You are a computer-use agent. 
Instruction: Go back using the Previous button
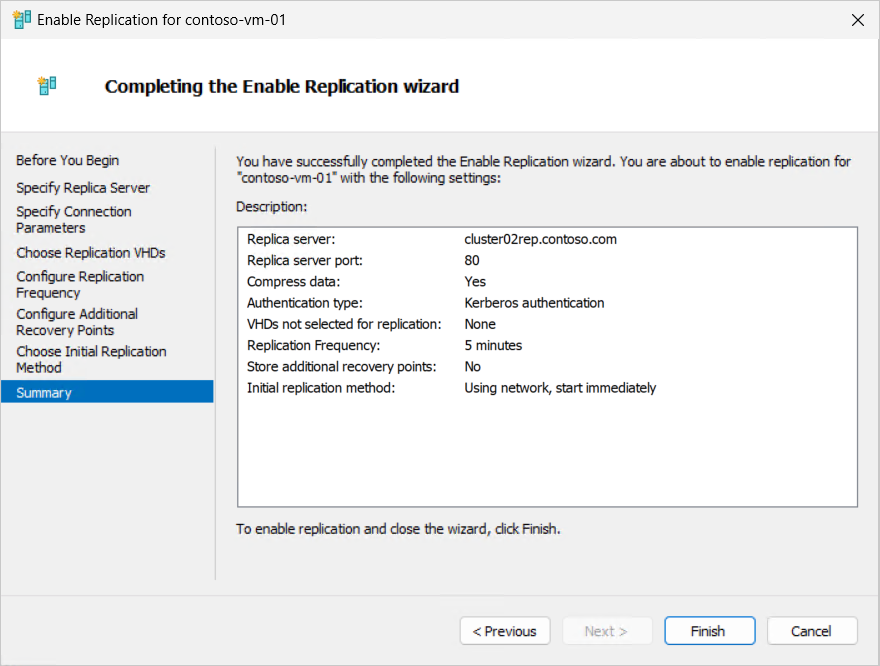(505, 631)
